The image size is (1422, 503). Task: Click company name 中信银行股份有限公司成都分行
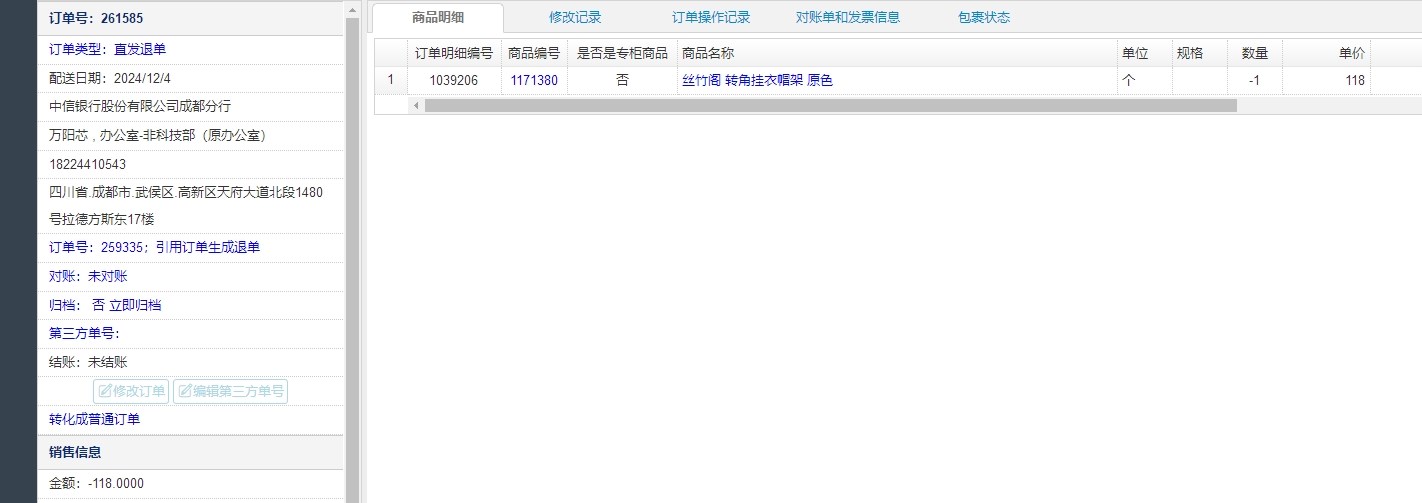click(140, 106)
